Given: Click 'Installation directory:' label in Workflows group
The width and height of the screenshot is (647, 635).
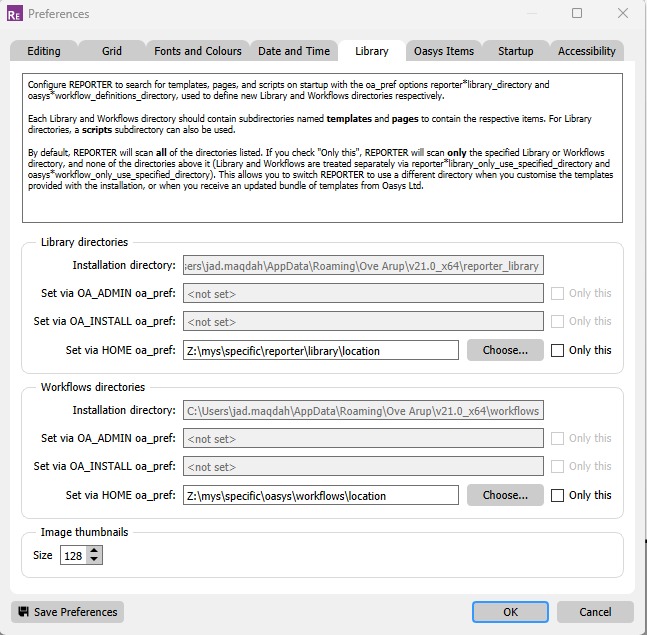Looking at the screenshot, I should pyautogui.click(x=124, y=410).
